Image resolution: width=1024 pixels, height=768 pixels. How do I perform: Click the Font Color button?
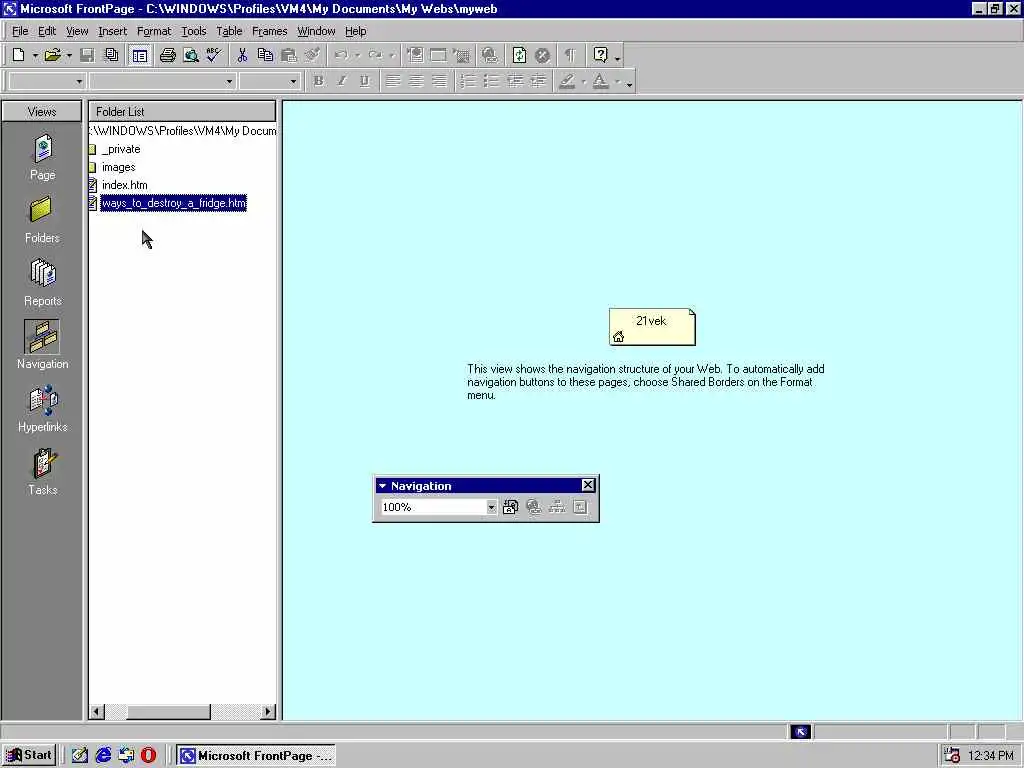[x=600, y=82]
